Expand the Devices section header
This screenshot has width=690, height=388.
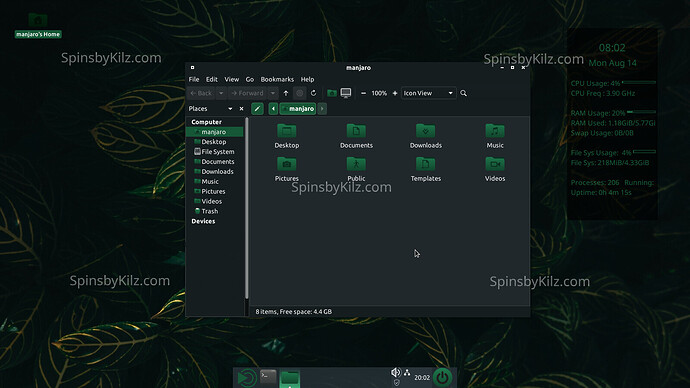pos(203,221)
